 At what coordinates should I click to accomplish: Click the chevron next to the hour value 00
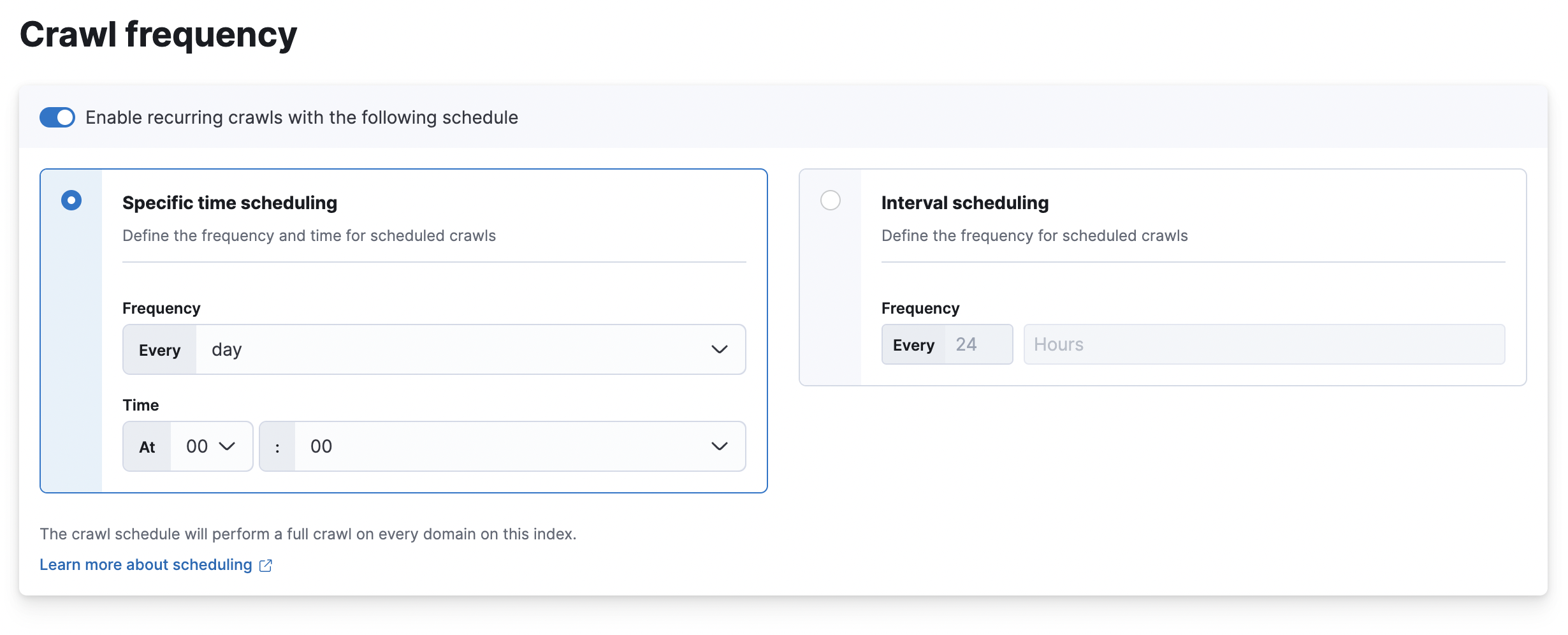point(228,446)
